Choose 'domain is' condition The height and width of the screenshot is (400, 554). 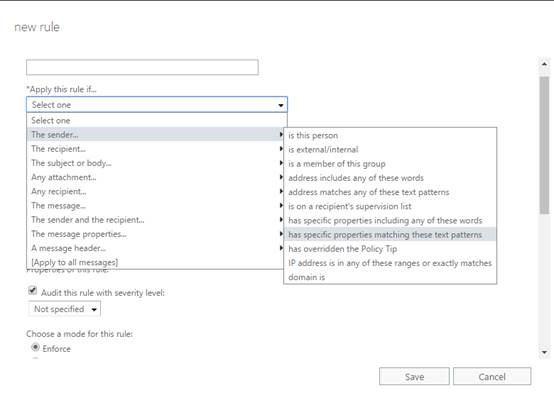point(390,277)
